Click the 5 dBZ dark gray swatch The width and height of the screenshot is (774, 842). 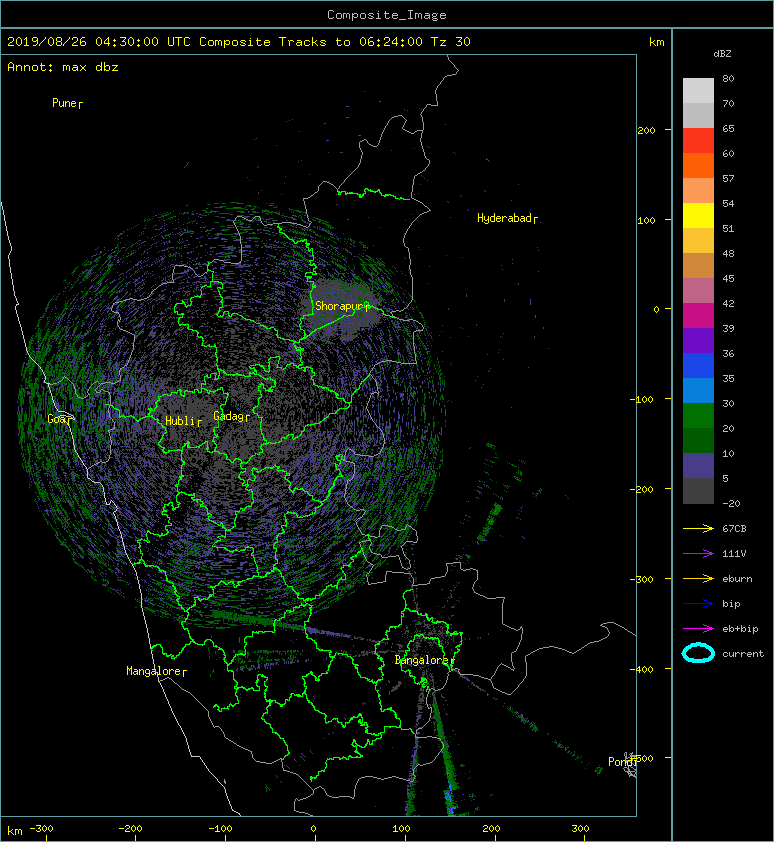(698, 490)
